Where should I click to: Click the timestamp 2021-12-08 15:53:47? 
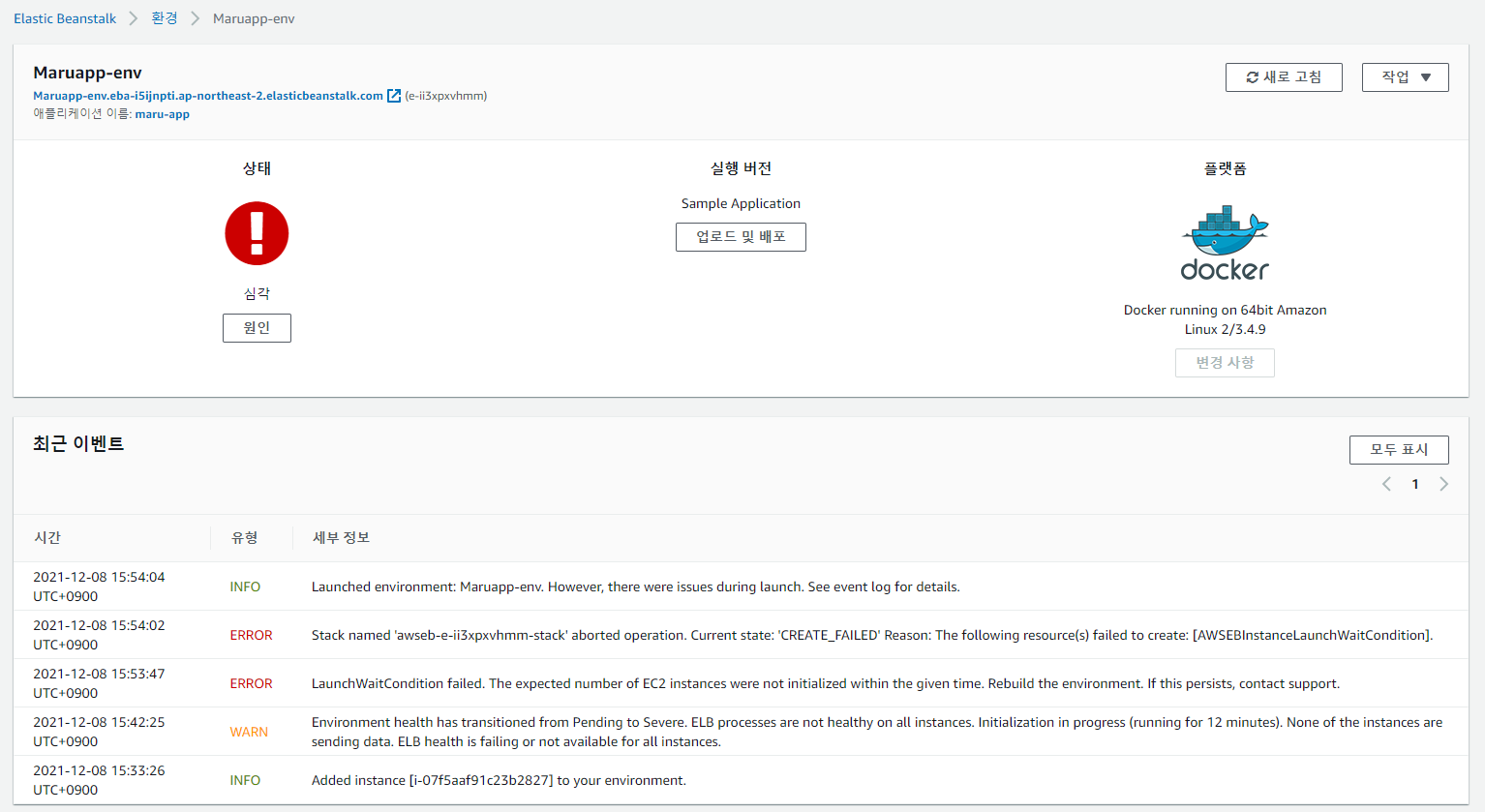99,683
